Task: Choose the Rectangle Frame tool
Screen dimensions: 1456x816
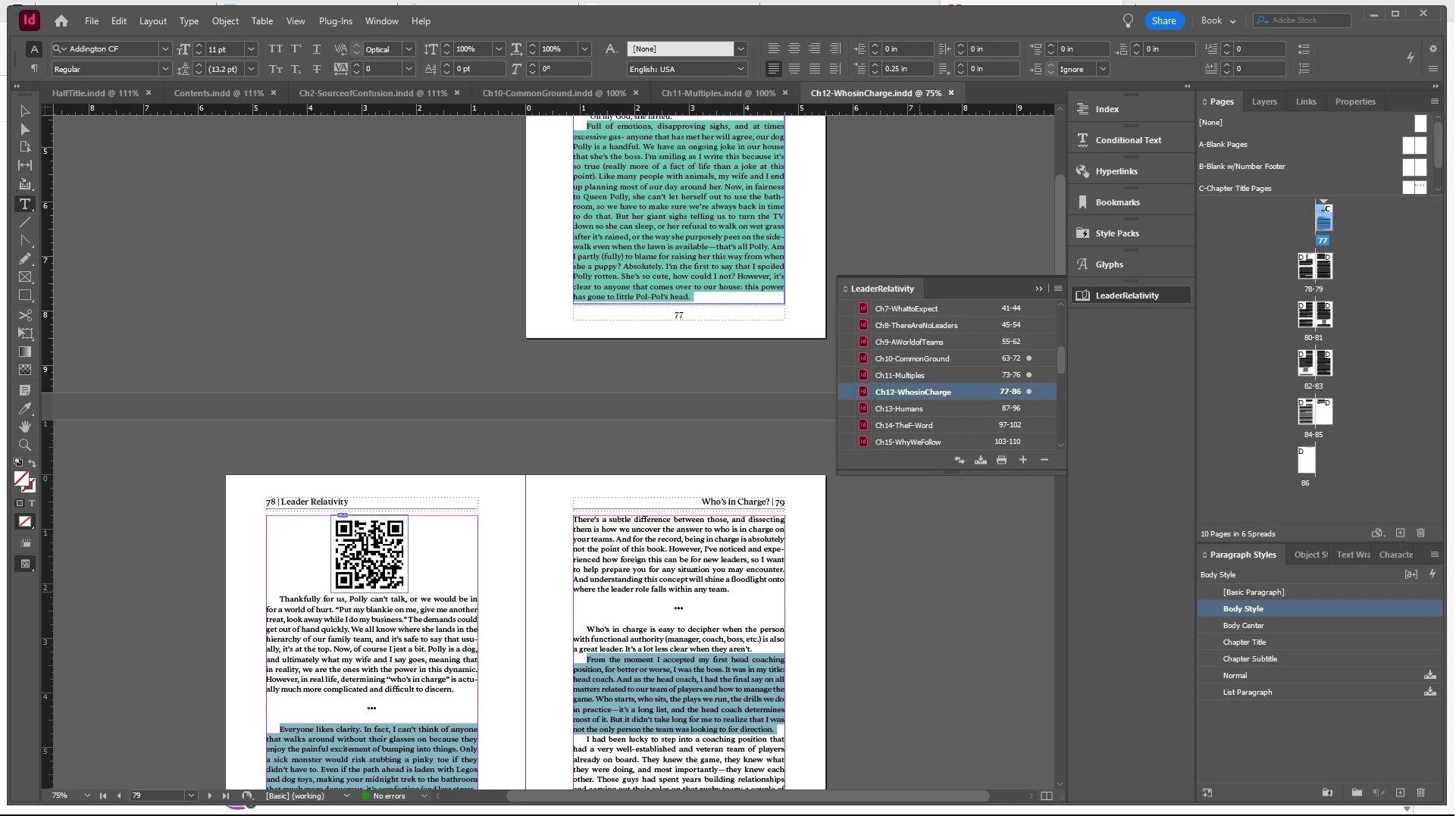Action: tap(25, 277)
